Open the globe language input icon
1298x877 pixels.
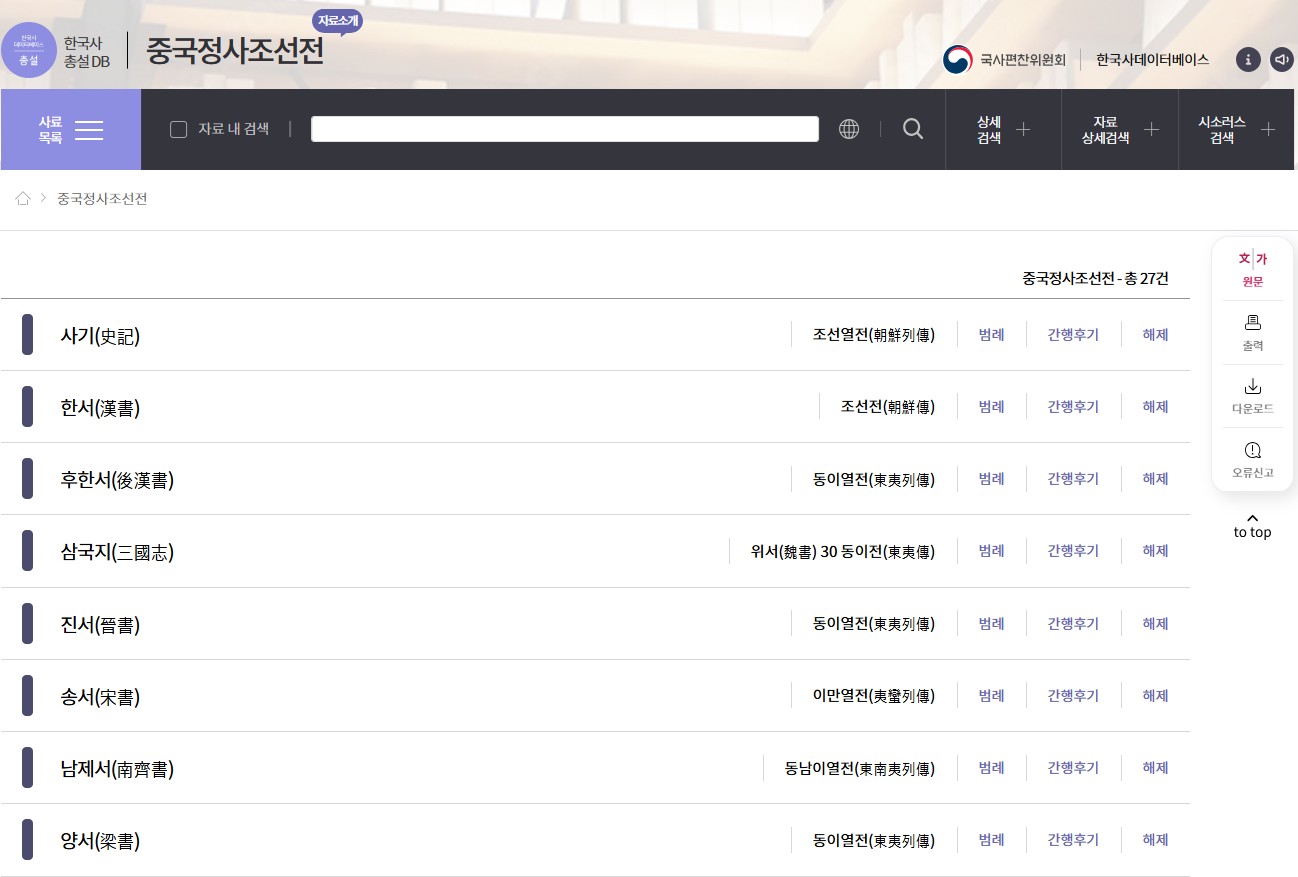tap(849, 129)
